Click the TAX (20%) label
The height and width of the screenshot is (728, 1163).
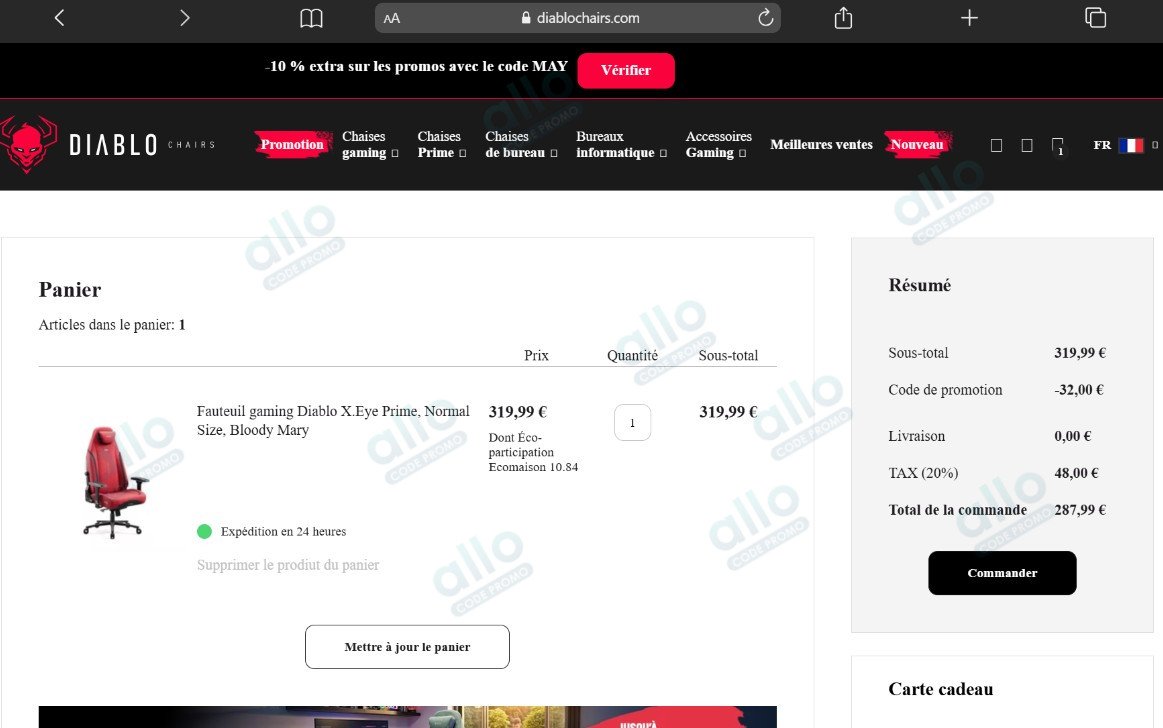(923, 473)
